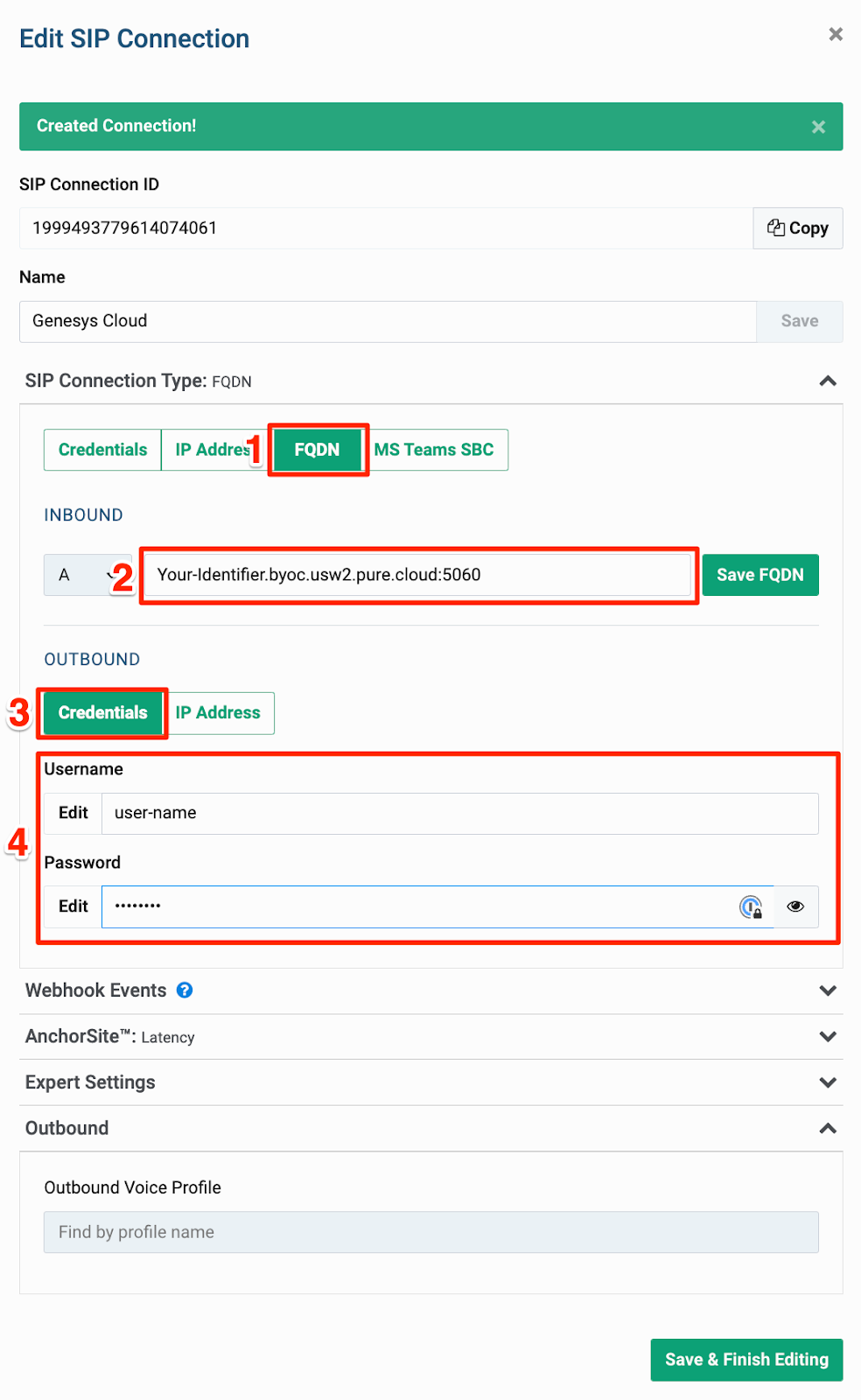The image size is (861, 1400).
Task: Click the Outbound Voice Profile search field
Action: [x=431, y=1231]
